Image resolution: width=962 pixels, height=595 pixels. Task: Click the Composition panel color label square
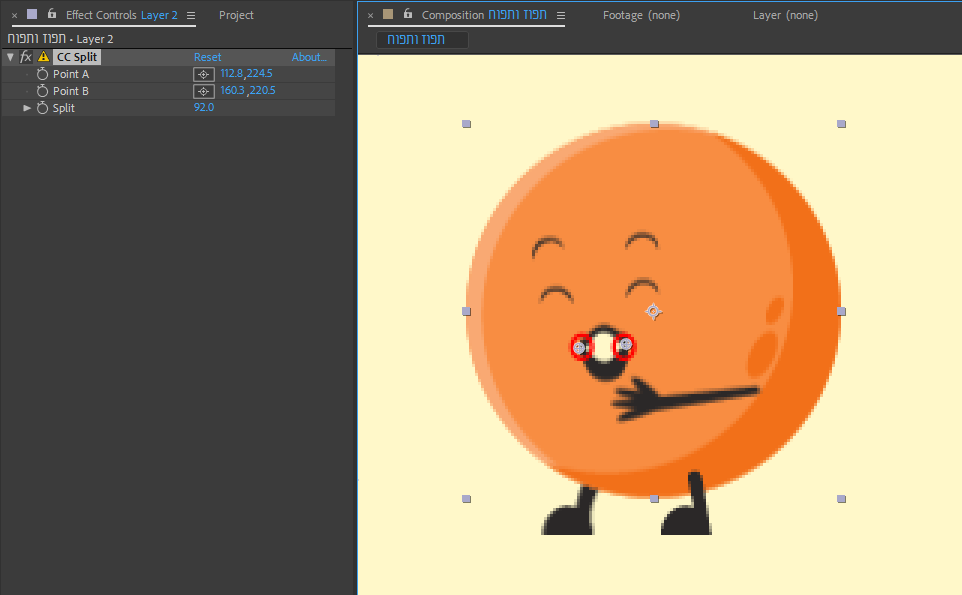pyautogui.click(x=388, y=13)
